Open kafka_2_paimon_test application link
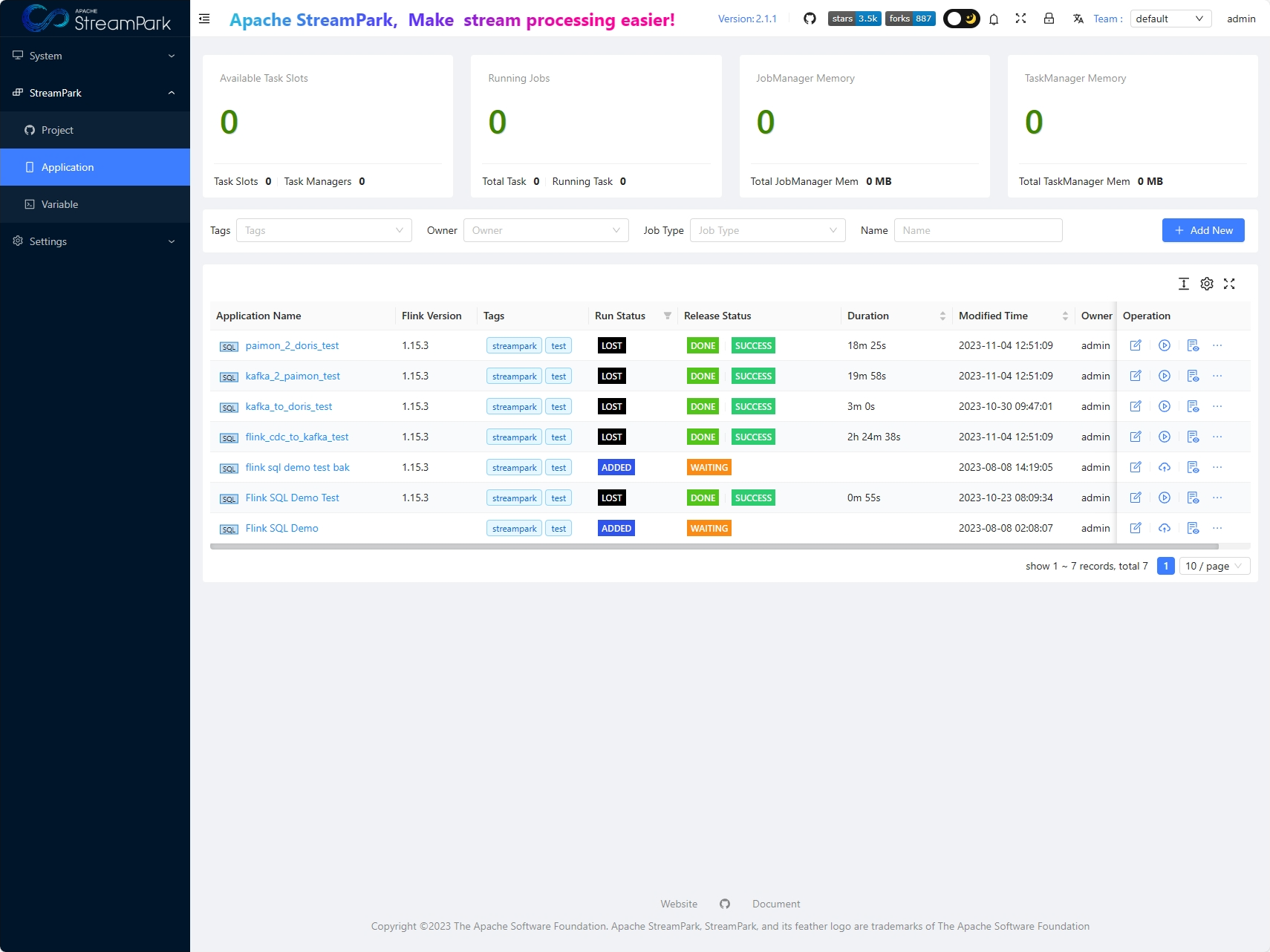The height and width of the screenshot is (952, 1270). [293, 376]
